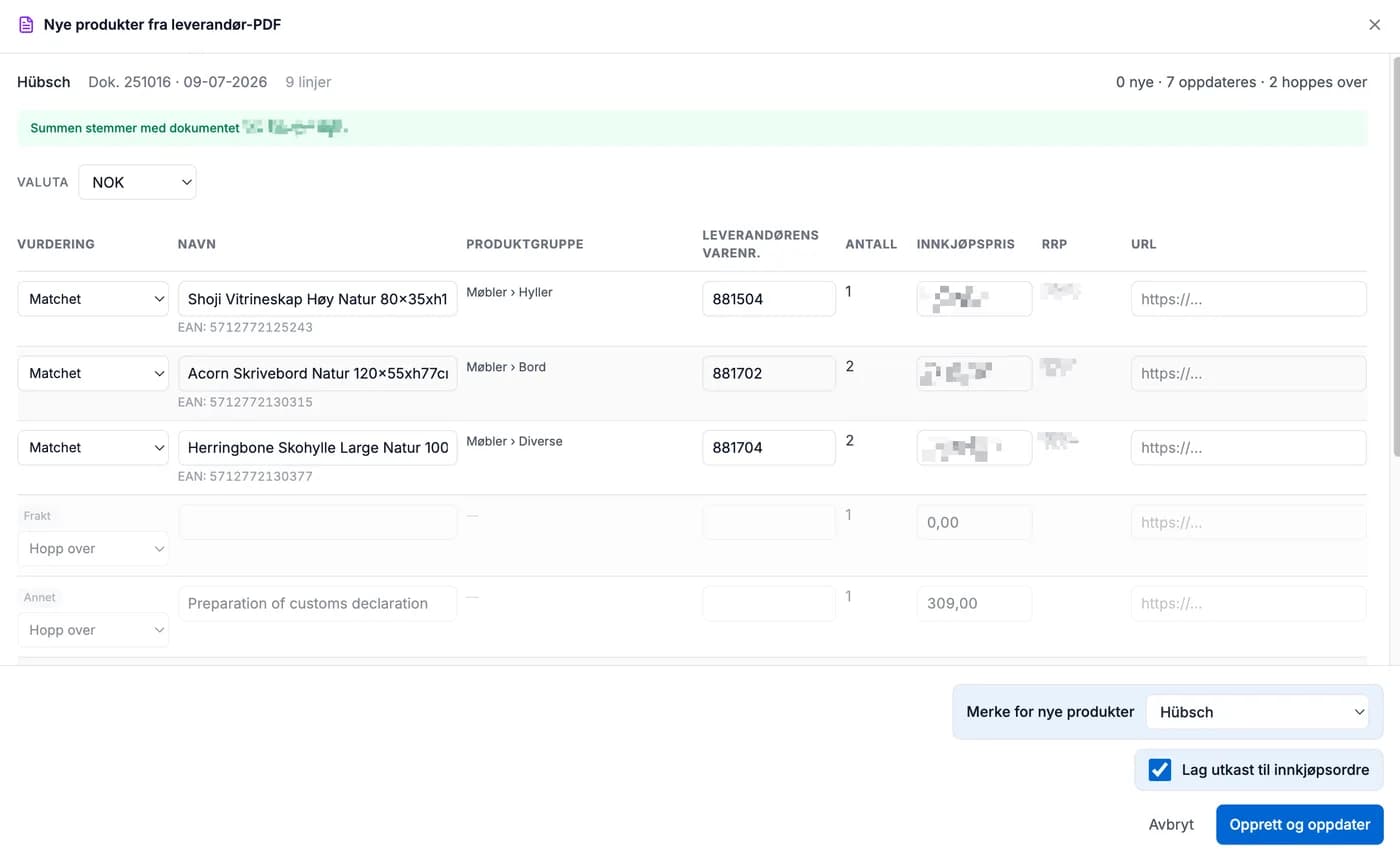The width and height of the screenshot is (1400, 861).
Task: Click the INNKJØPSPRIS column header
Action: pos(966,244)
